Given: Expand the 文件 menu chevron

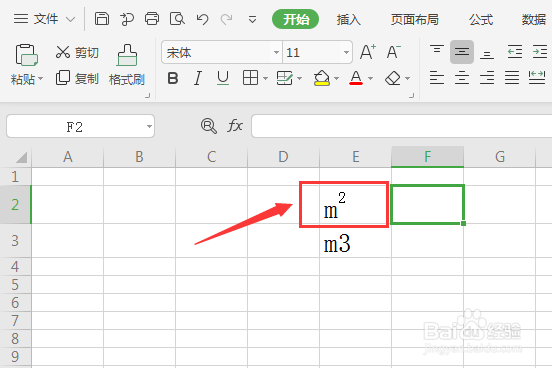Looking at the screenshot, I should click(x=71, y=19).
